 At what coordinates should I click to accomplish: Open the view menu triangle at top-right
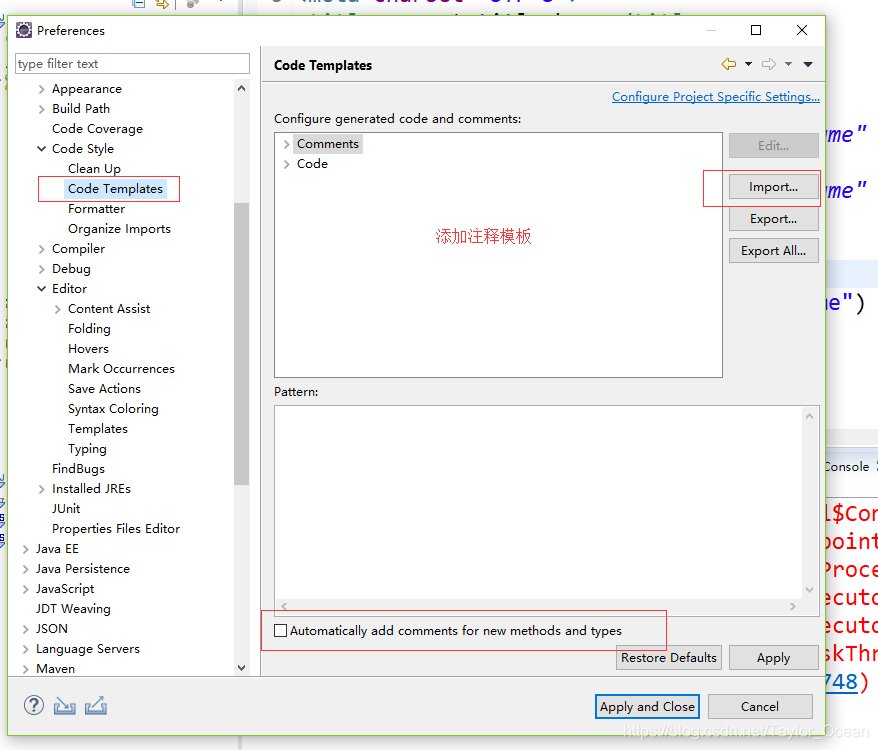point(808,63)
